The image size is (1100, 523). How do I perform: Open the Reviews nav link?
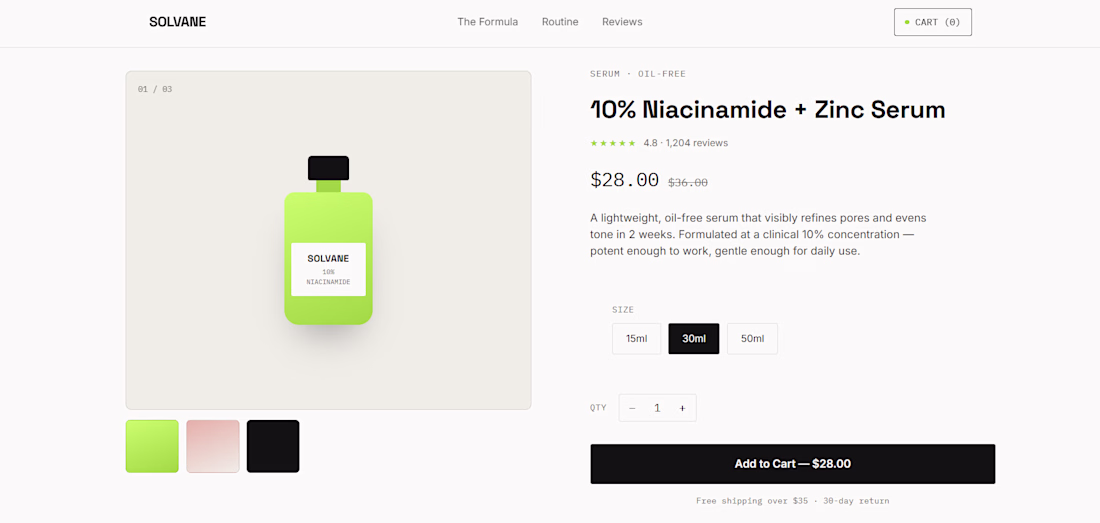[622, 22]
